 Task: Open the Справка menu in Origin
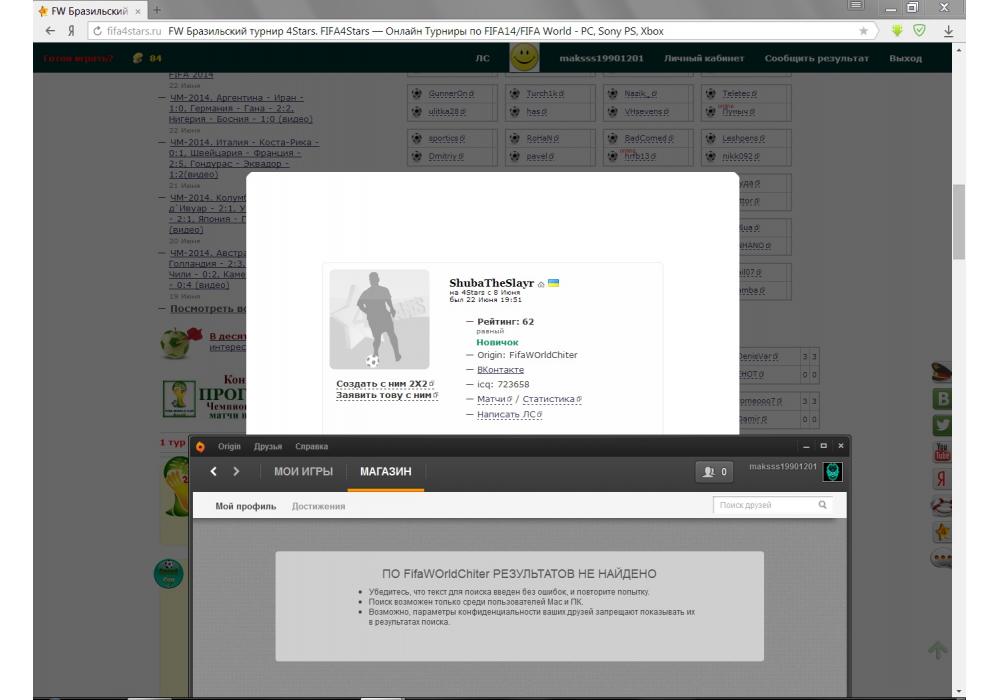pos(311,446)
